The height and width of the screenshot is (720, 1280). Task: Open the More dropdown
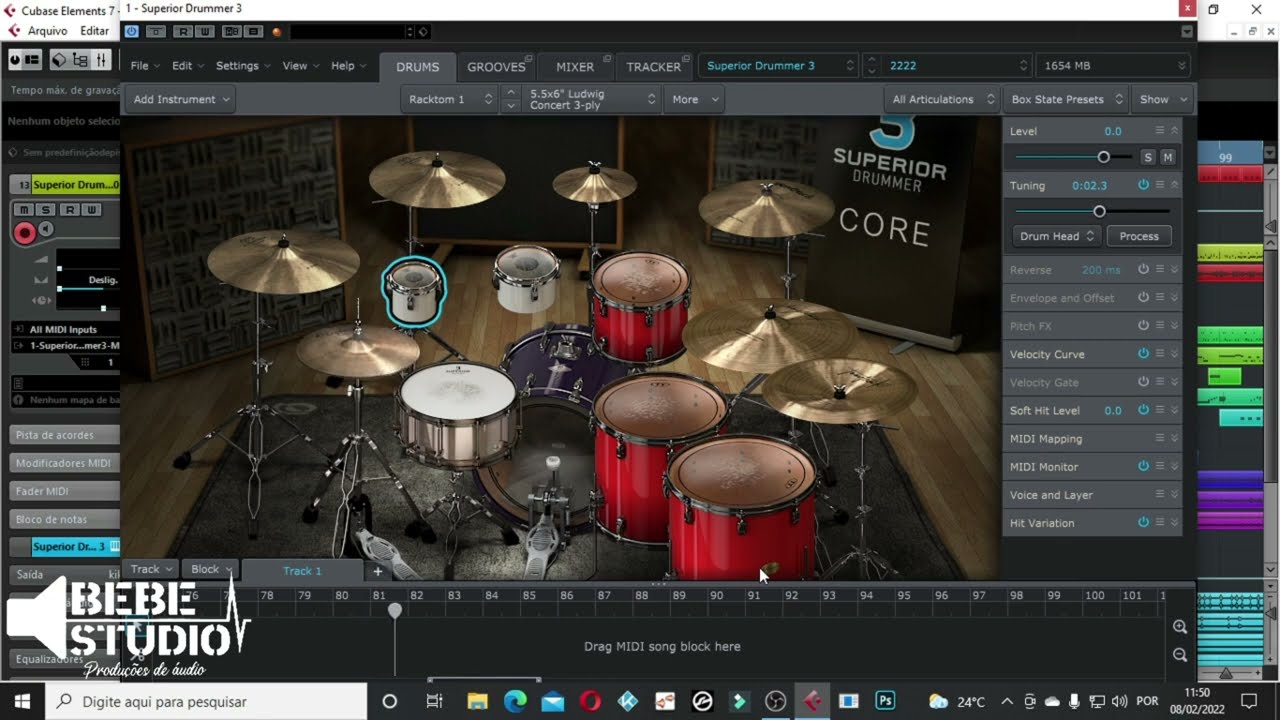tap(693, 99)
